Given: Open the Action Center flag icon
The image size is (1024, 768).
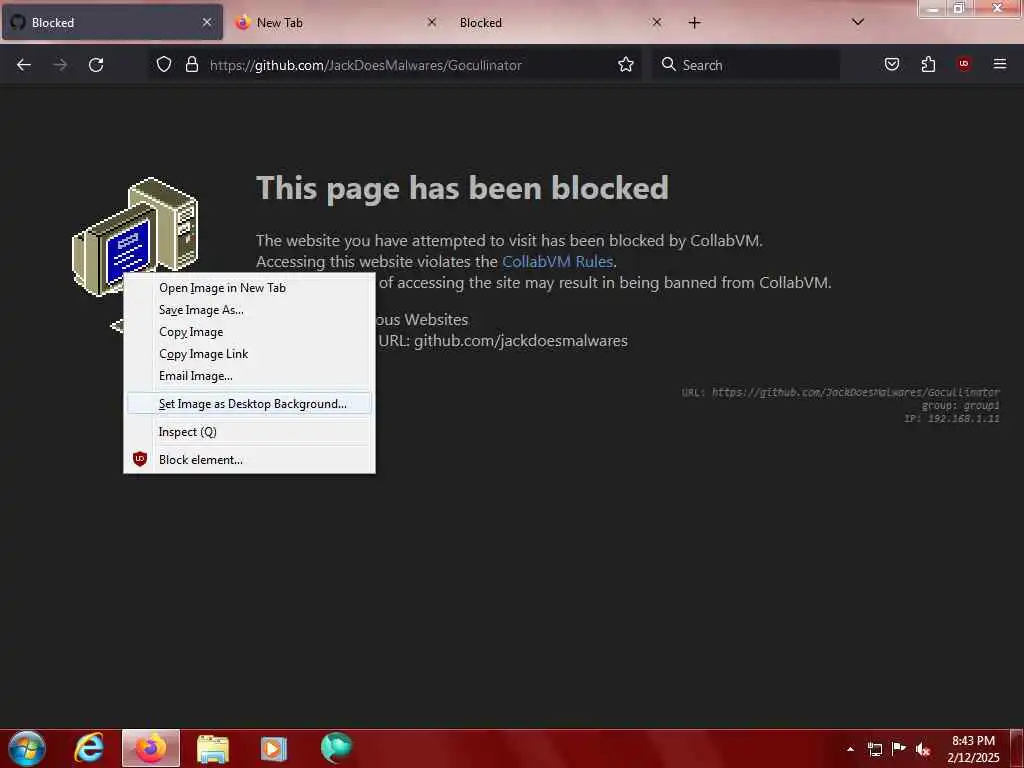Looking at the screenshot, I should (899, 749).
